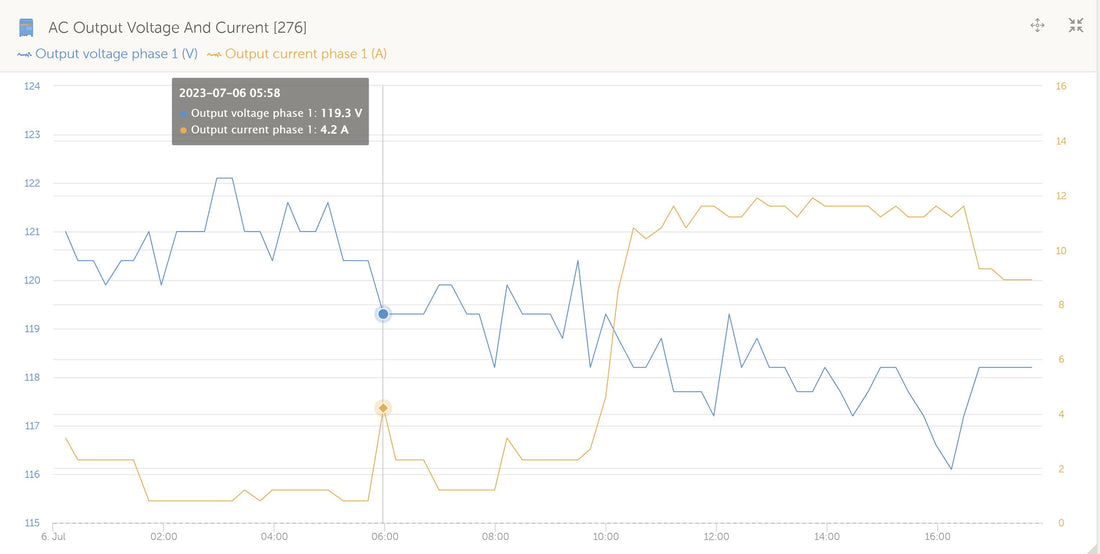This screenshot has height=554, width=1100.
Task: Click the 6. Jul date axis label
Action: click(53, 536)
